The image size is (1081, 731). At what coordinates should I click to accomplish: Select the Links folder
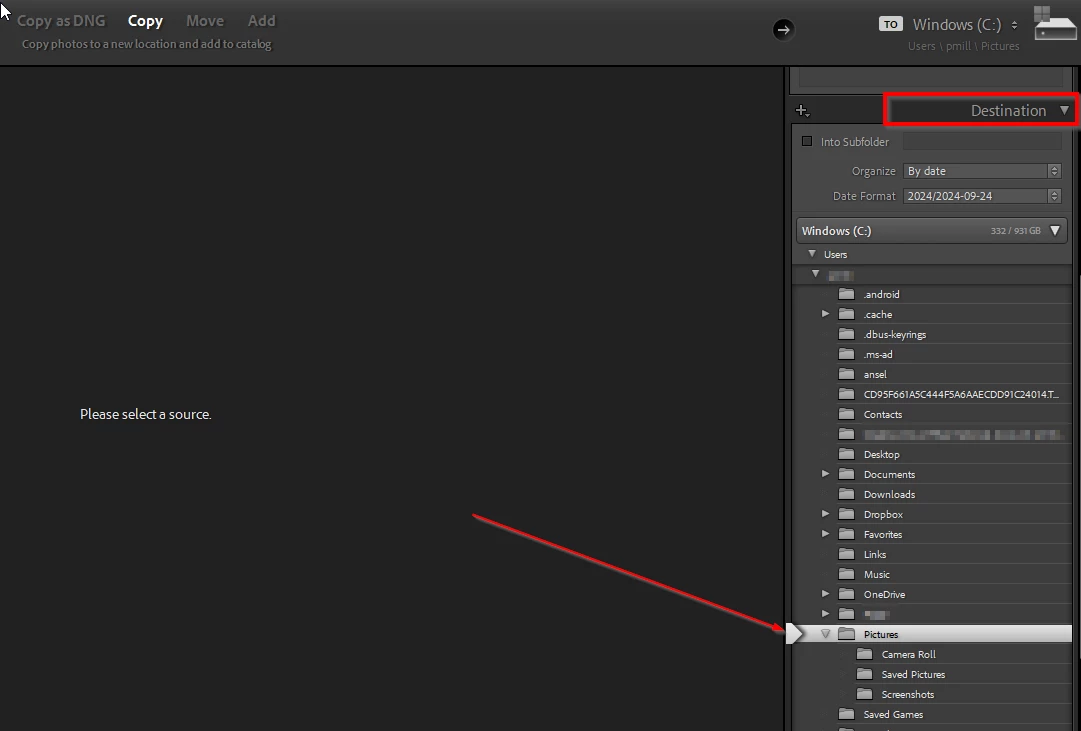click(x=875, y=554)
